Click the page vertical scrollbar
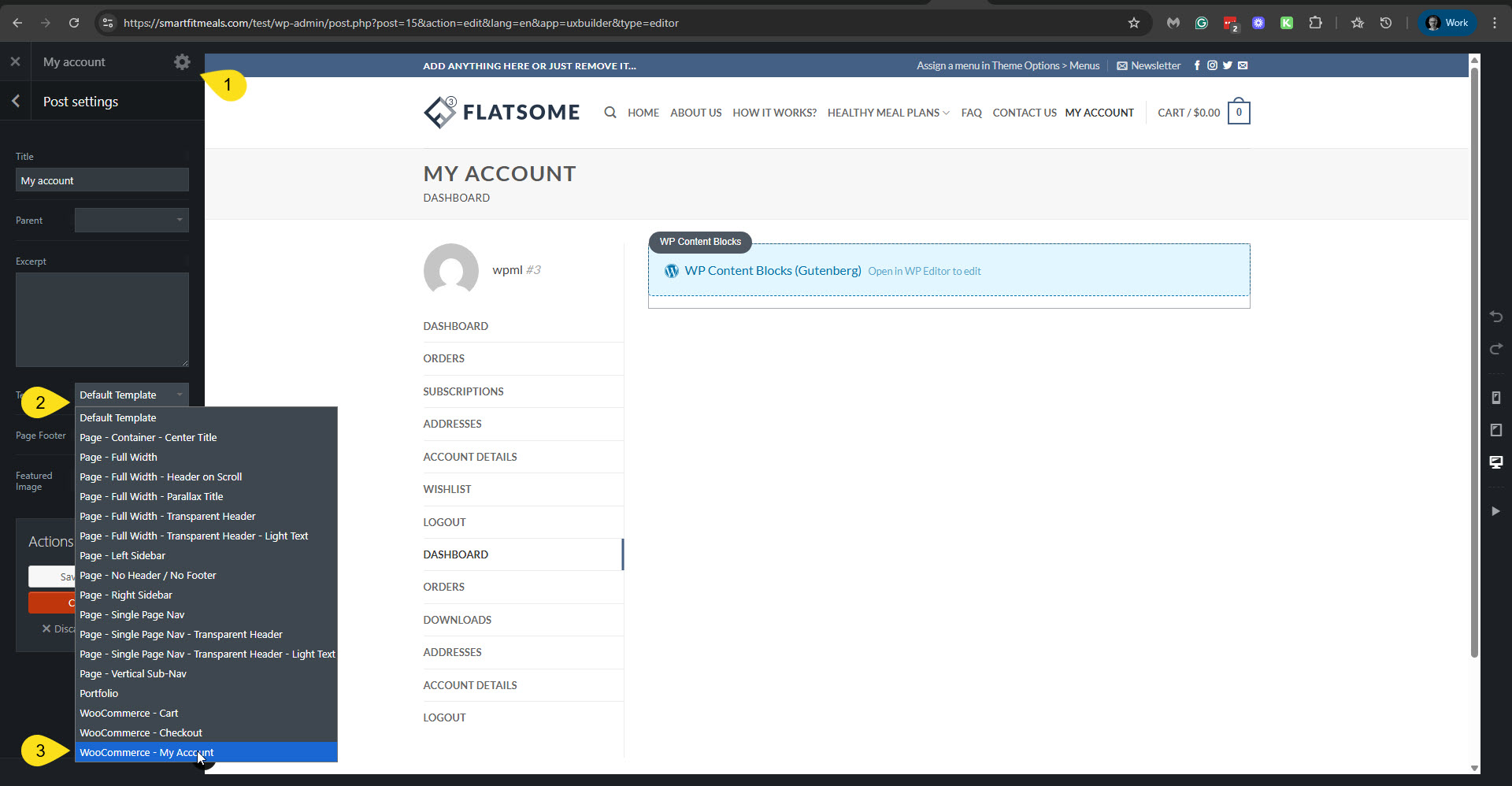1512x786 pixels. click(1474, 362)
